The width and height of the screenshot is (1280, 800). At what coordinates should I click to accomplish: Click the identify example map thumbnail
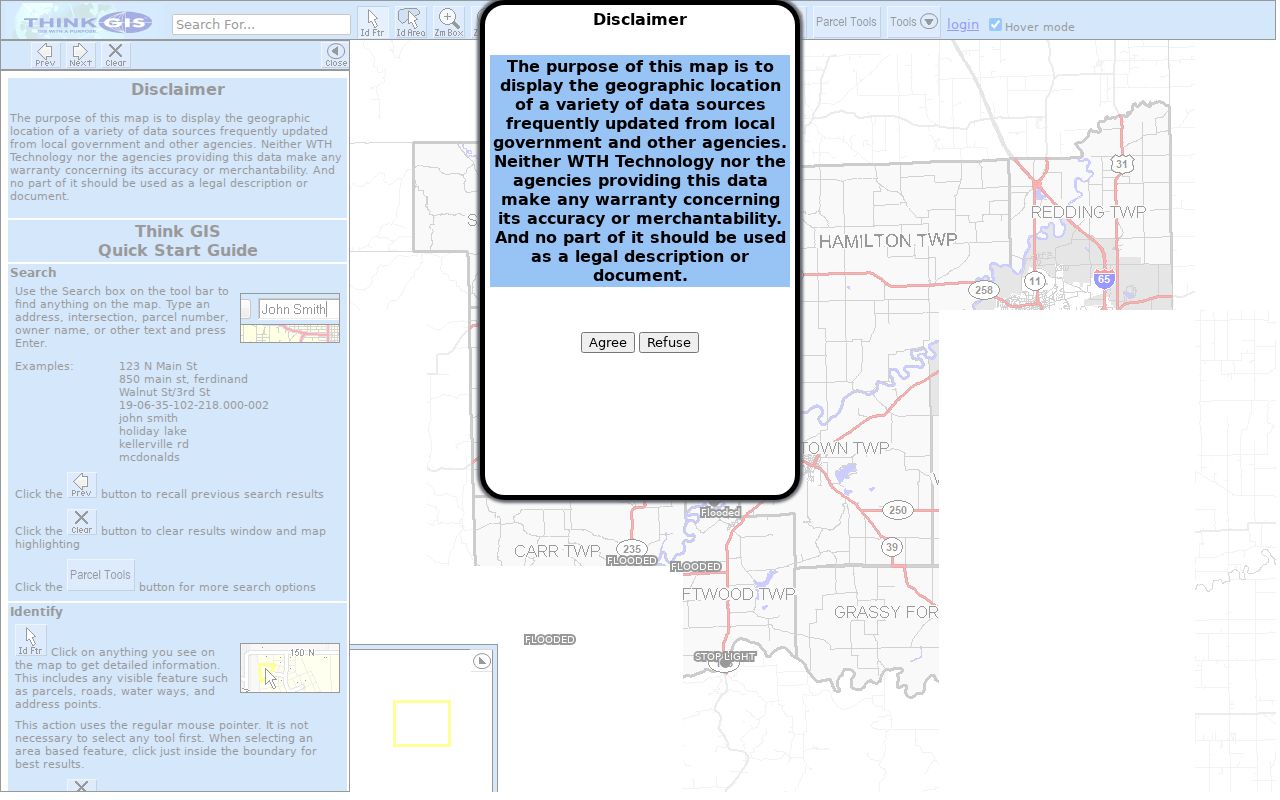click(x=290, y=668)
